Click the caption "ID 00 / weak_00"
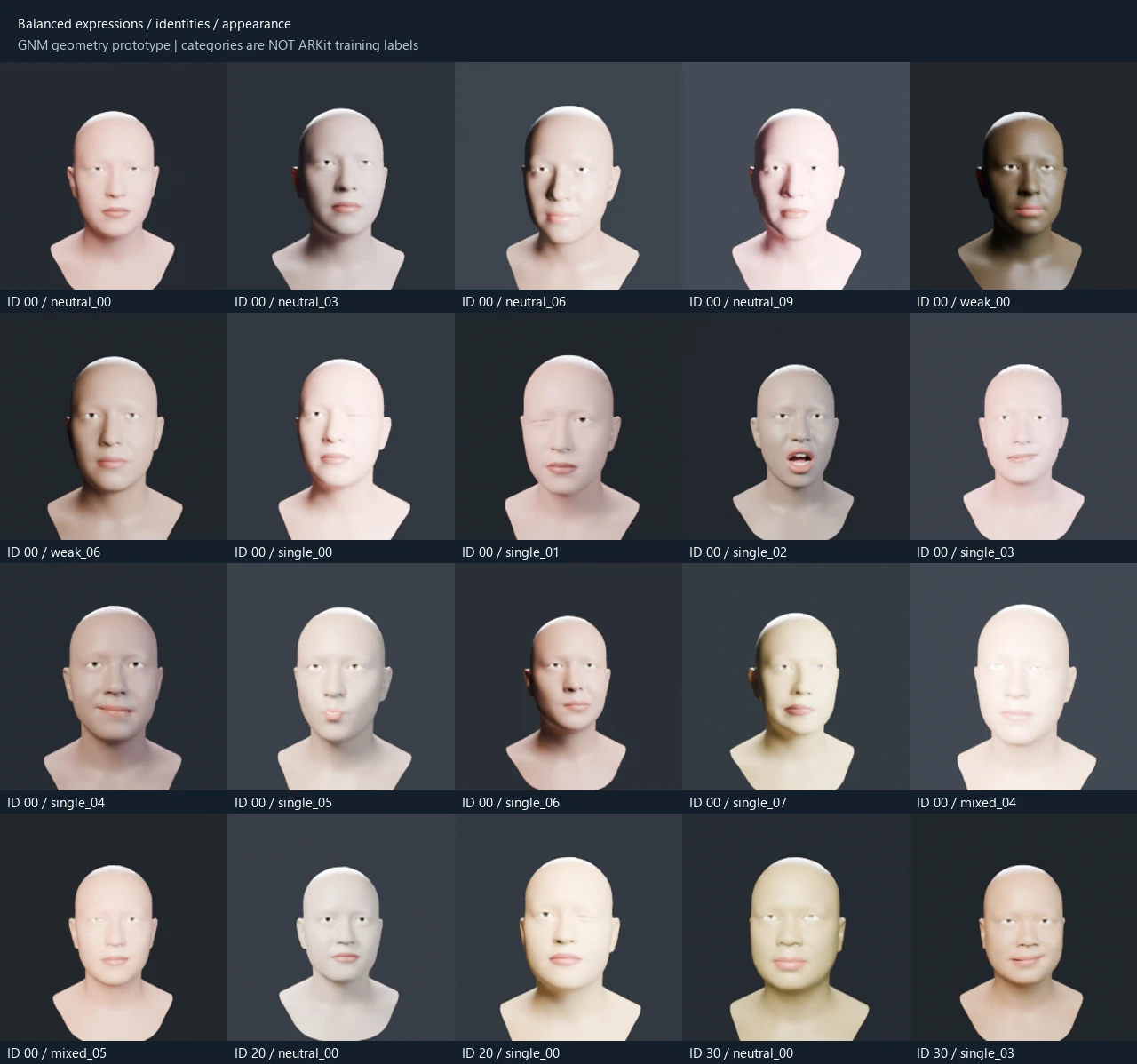Screen dimensions: 1137x1064 tap(963, 302)
